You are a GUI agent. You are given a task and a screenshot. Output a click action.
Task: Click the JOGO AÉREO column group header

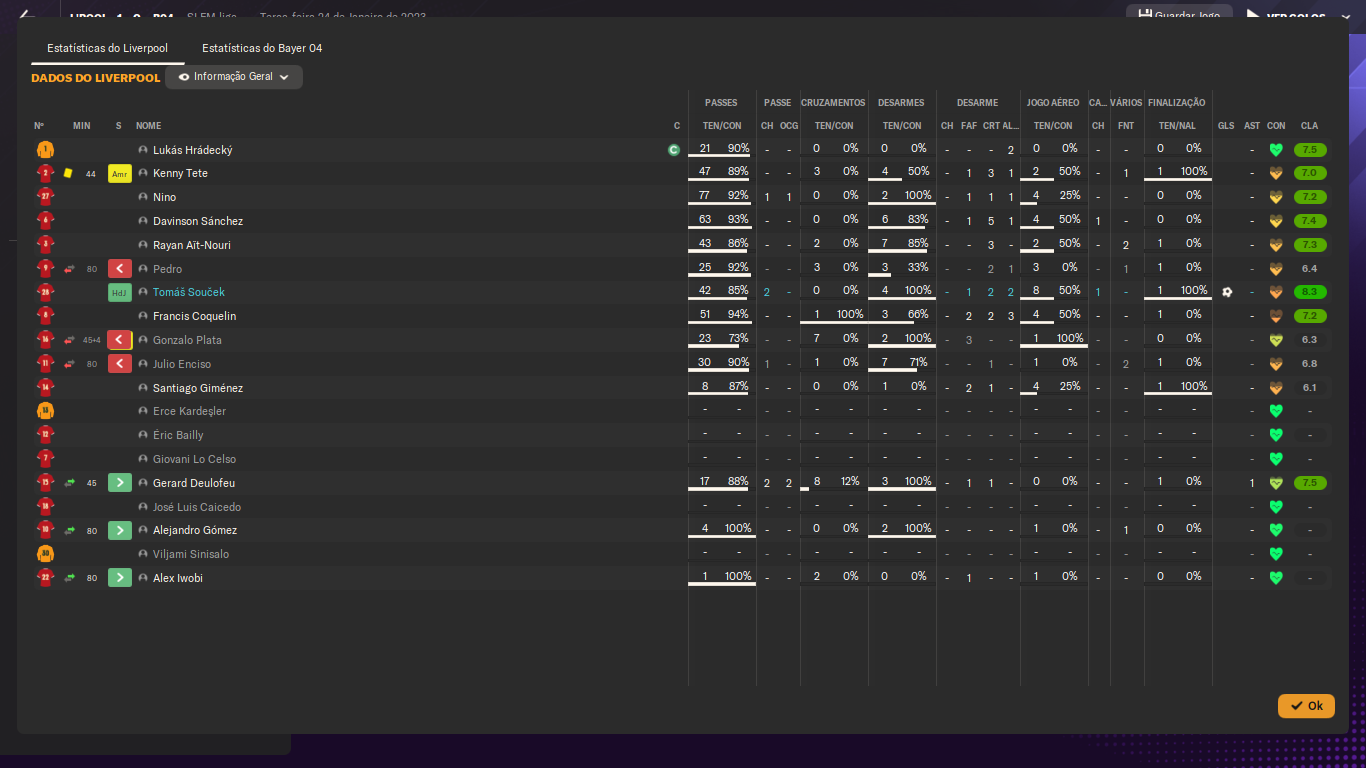1053,103
